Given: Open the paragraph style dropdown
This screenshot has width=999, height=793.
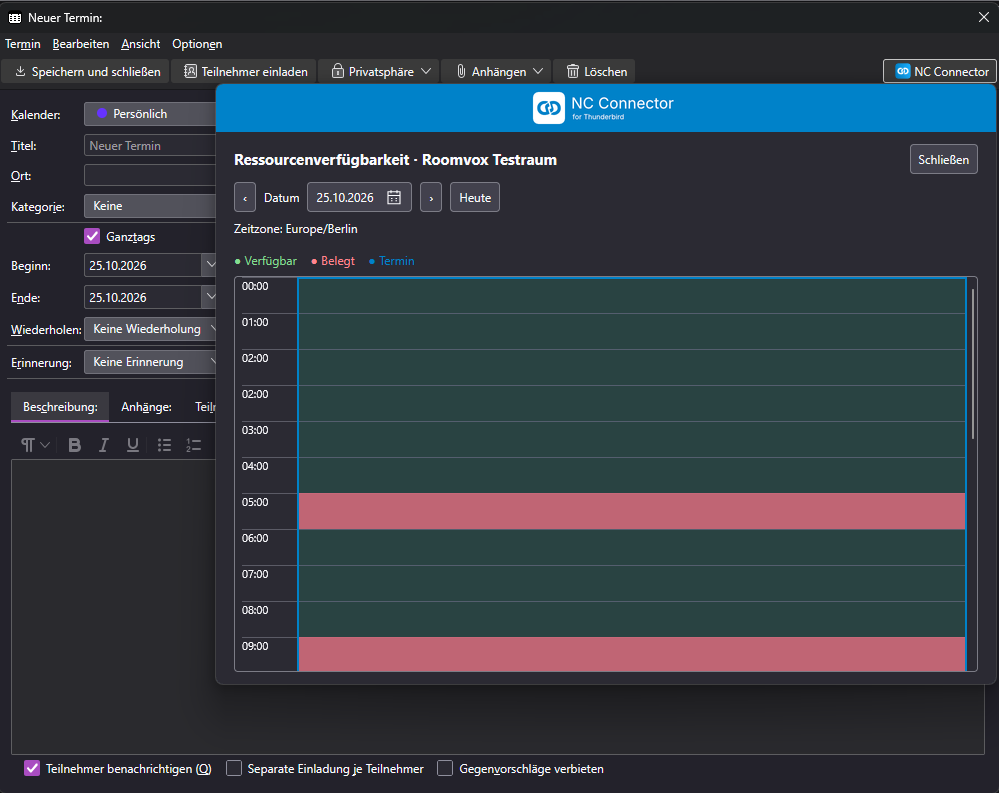Looking at the screenshot, I should pyautogui.click(x=35, y=445).
